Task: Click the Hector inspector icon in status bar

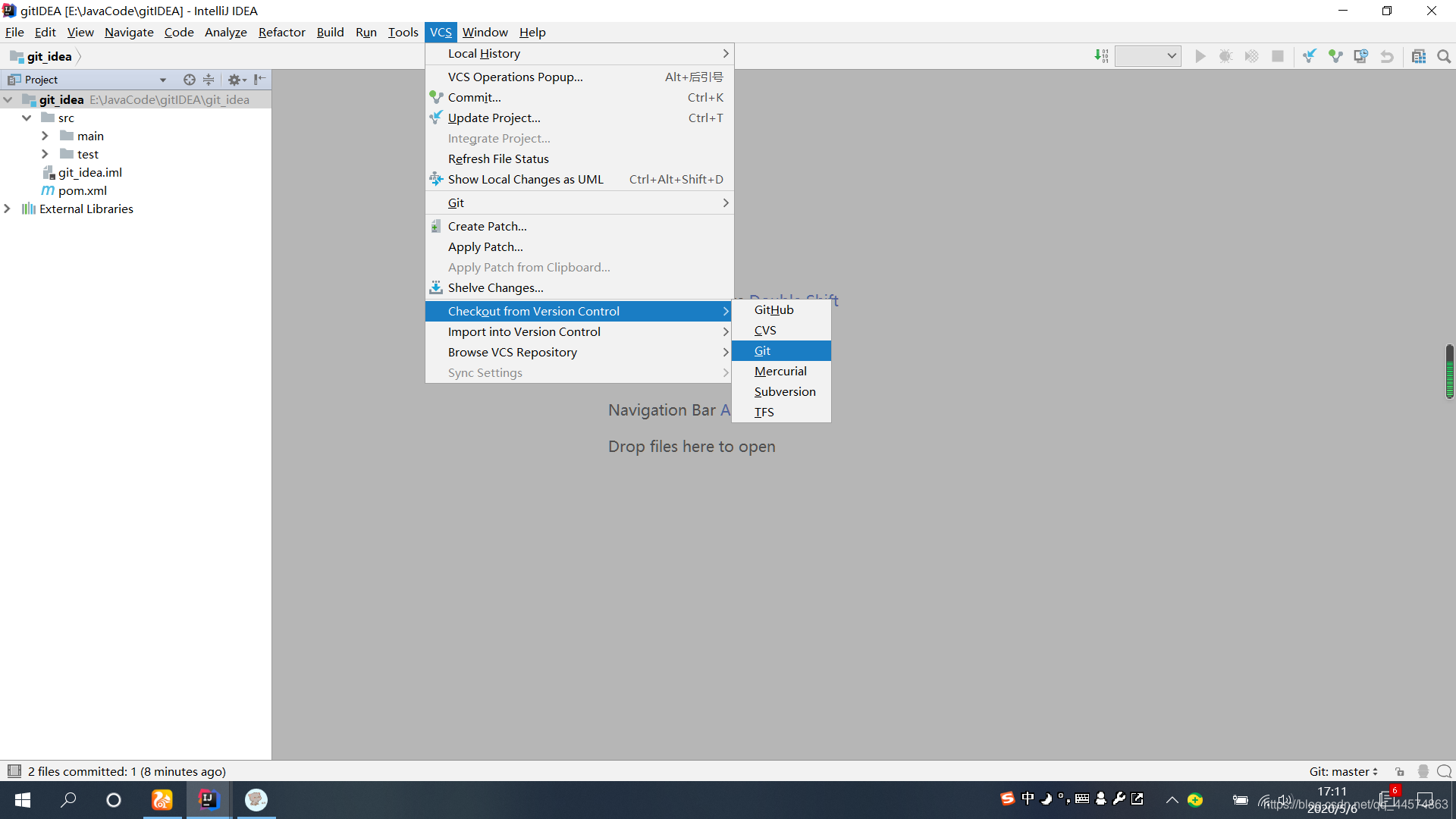Action: coord(1423,771)
